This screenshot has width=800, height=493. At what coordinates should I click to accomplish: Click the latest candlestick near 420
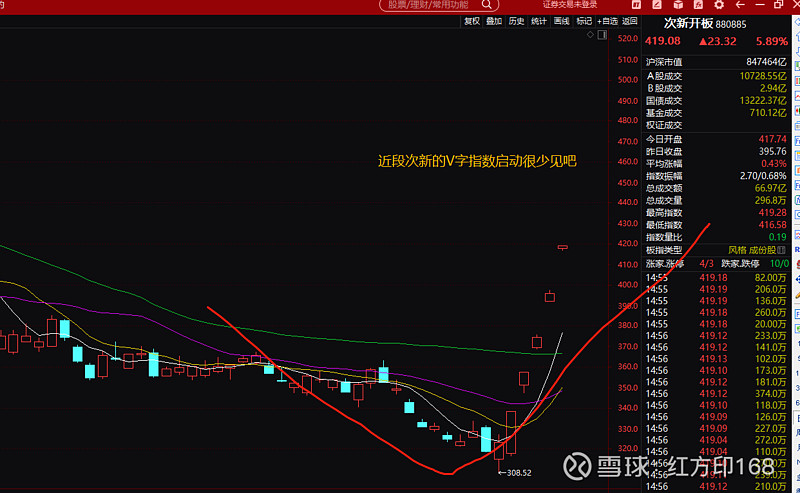click(563, 248)
